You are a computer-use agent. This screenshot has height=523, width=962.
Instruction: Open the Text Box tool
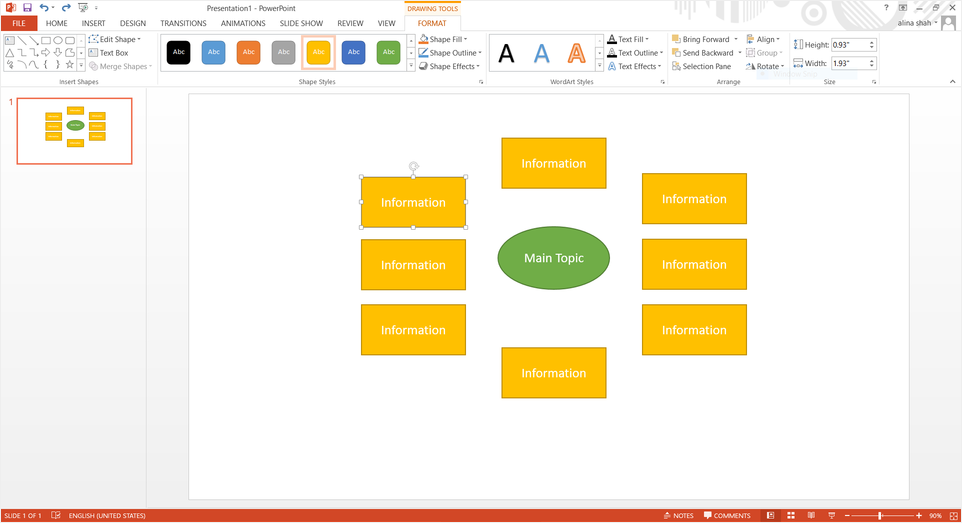click(x=108, y=53)
